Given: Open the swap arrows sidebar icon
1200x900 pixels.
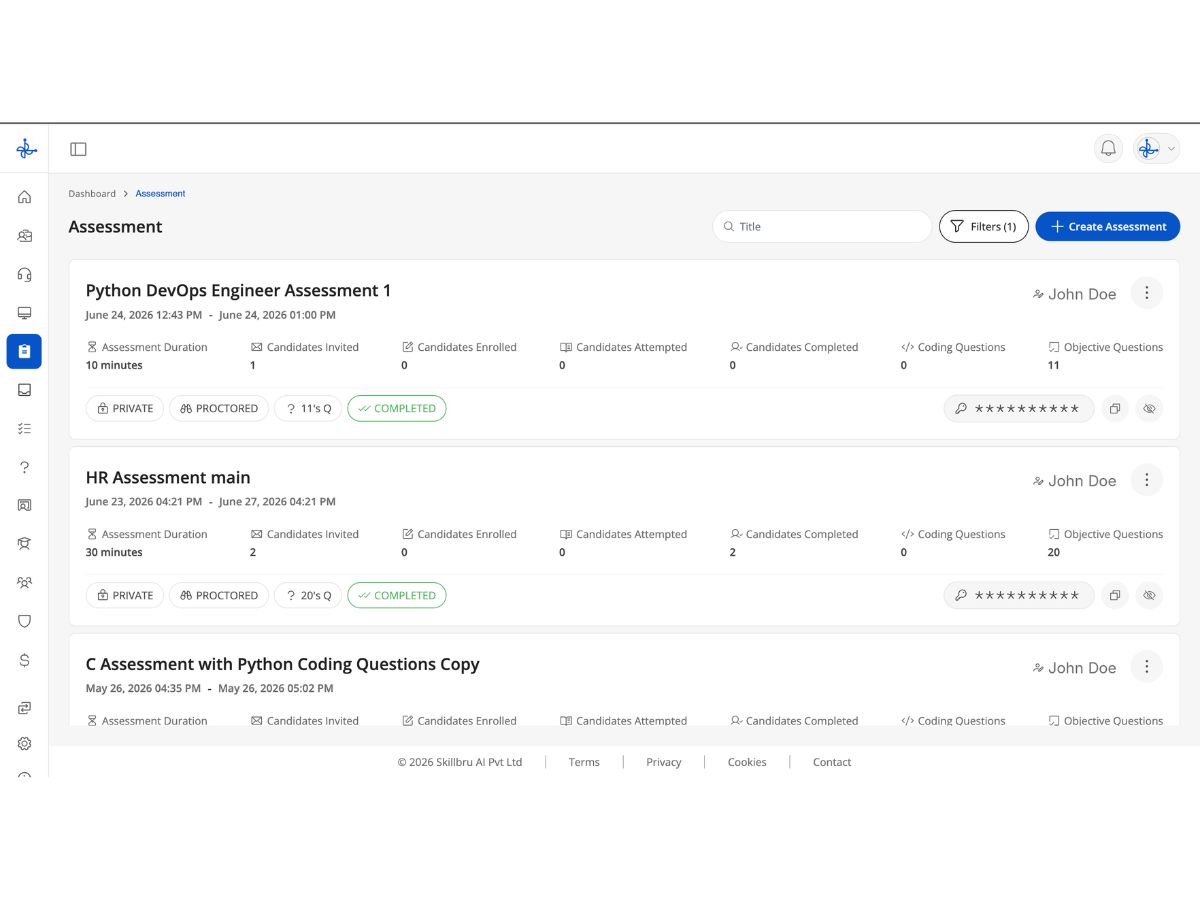Looking at the screenshot, I should [x=25, y=707].
